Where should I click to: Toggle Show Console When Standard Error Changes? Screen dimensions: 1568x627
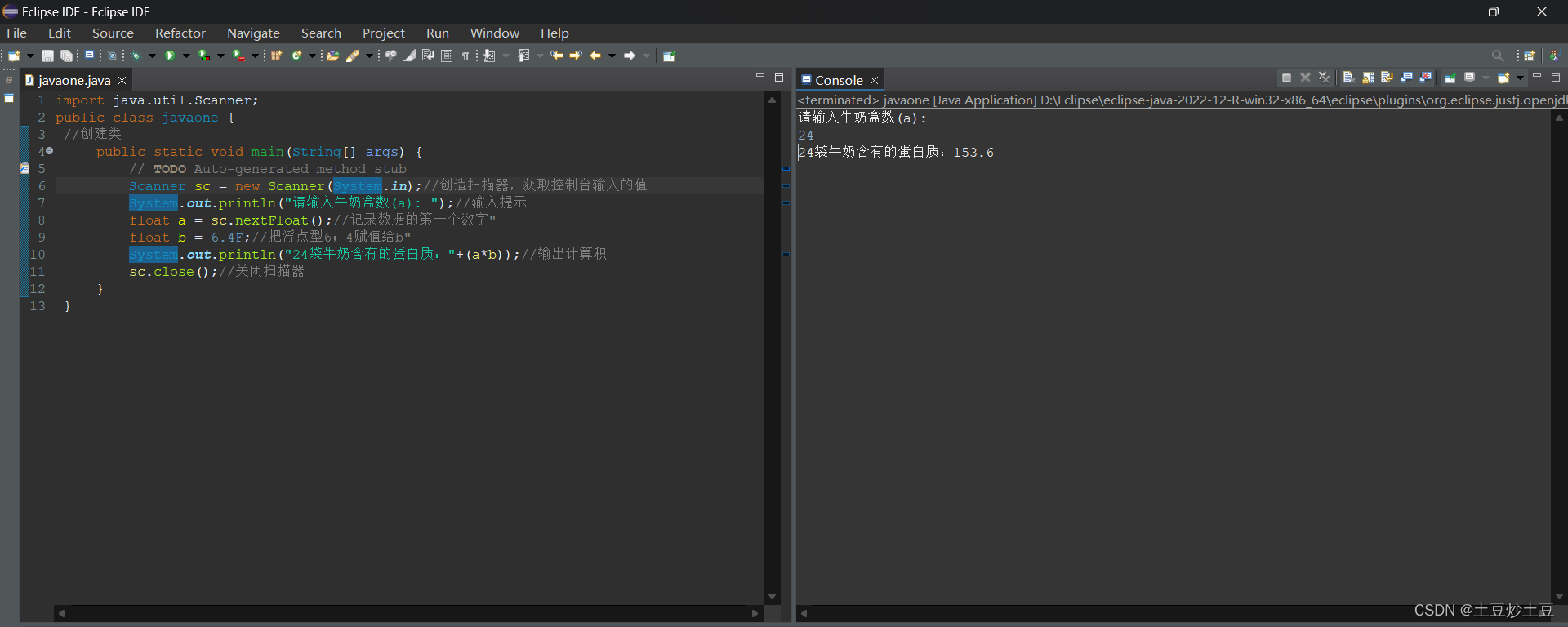pos(1426,78)
